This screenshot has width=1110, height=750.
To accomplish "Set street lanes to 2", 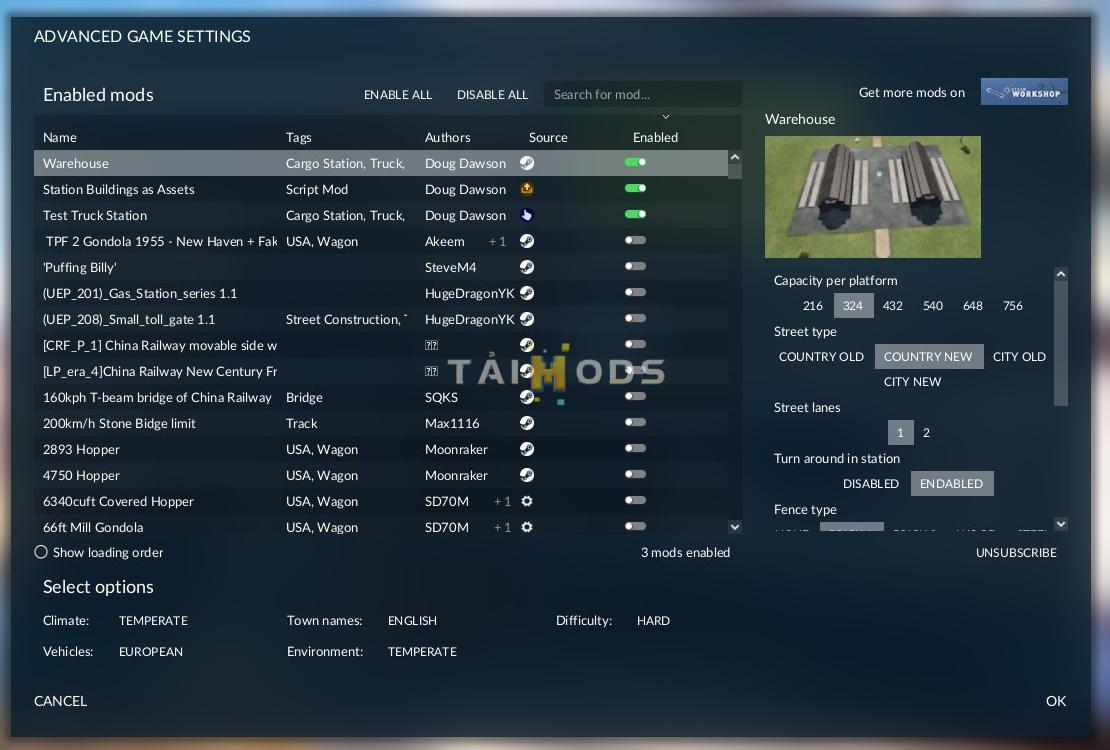I will click(x=926, y=433).
